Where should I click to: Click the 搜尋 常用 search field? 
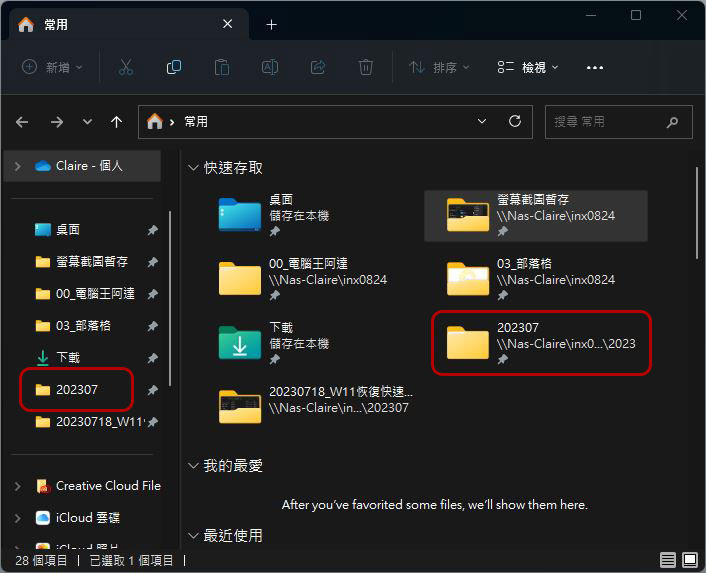point(609,122)
